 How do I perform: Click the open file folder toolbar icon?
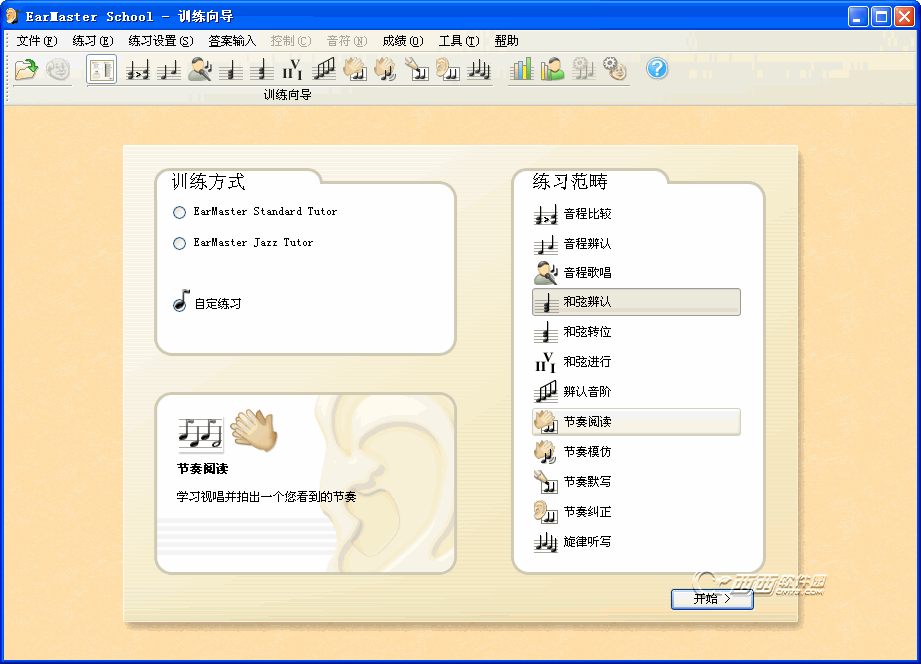[x=26, y=69]
